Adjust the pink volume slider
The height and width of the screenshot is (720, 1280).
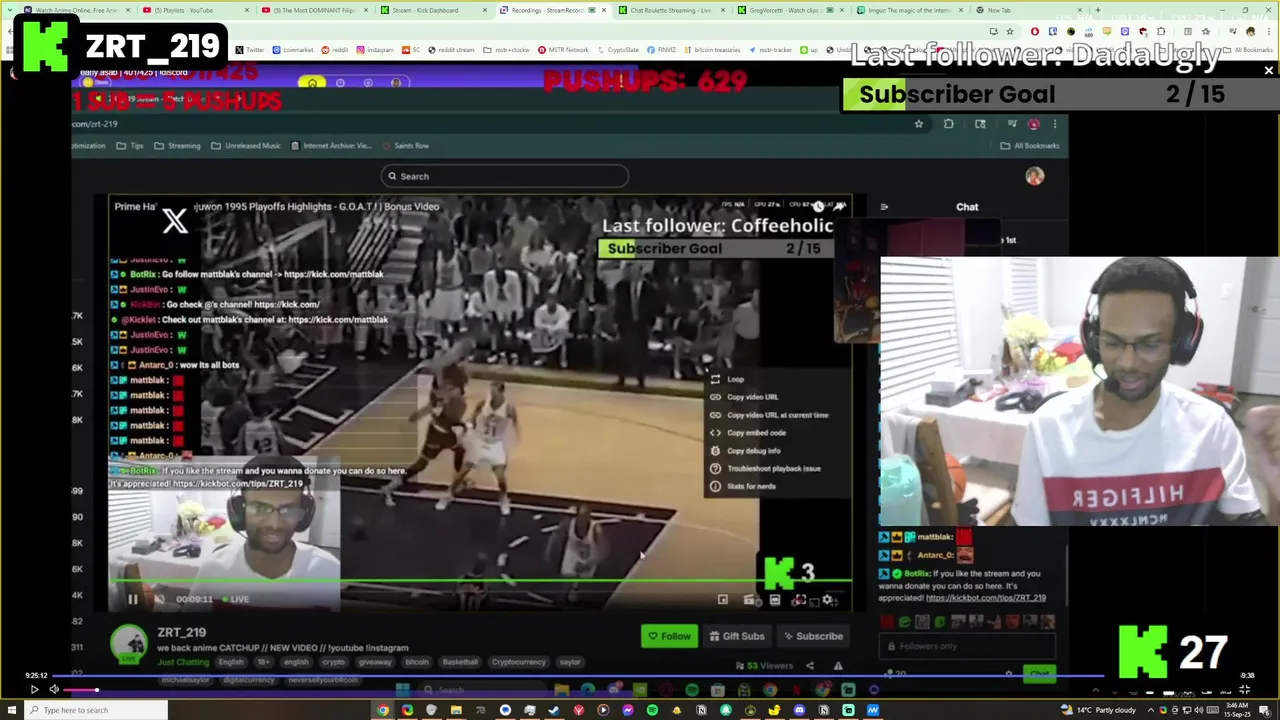coord(81,690)
